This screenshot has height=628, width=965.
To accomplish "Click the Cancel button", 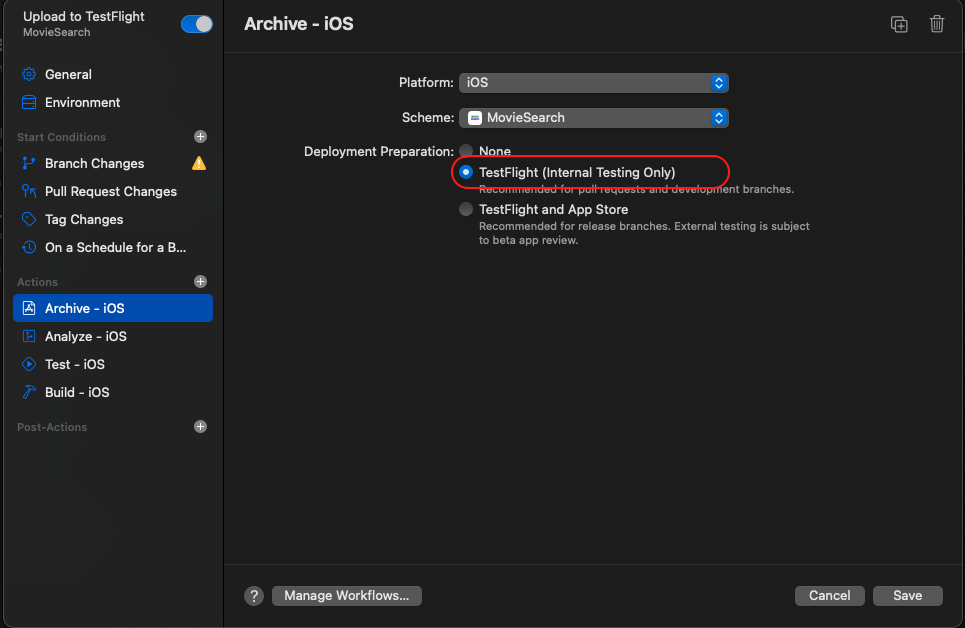I will coord(830,595).
